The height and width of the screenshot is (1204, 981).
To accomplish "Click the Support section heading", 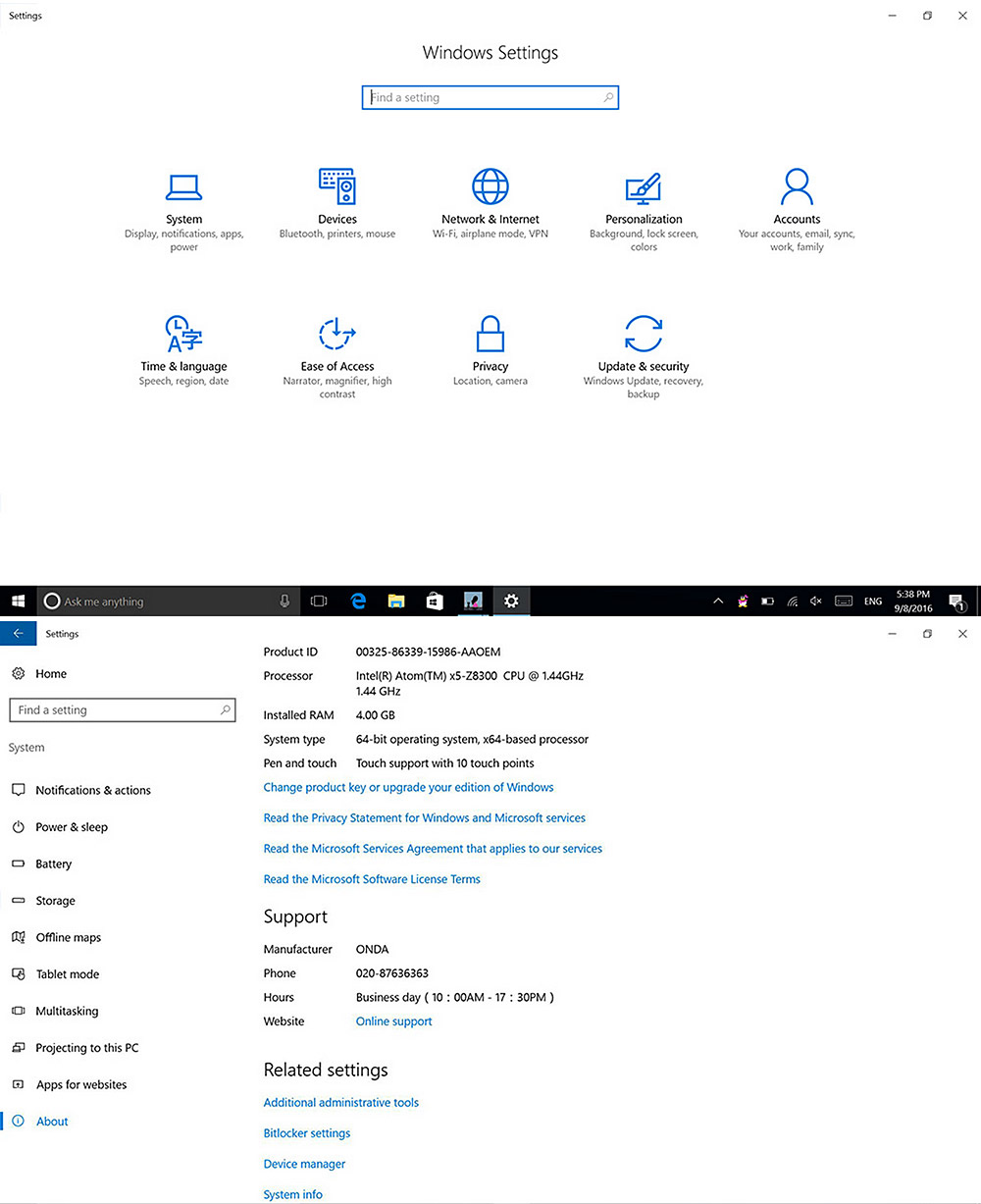I will pyautogui.click(x=295, y=917).
